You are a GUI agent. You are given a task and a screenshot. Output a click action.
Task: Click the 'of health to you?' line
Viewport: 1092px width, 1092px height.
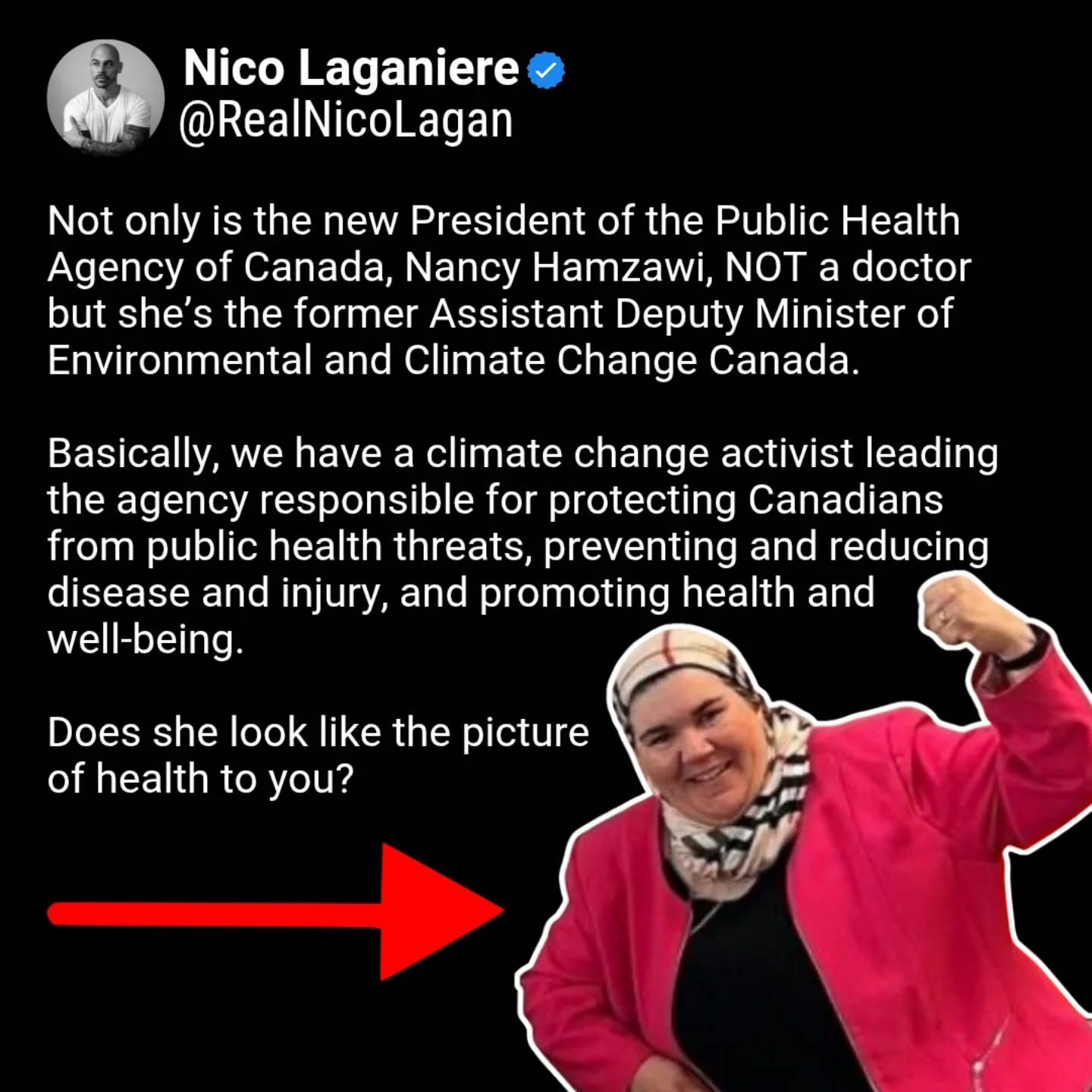200,780
